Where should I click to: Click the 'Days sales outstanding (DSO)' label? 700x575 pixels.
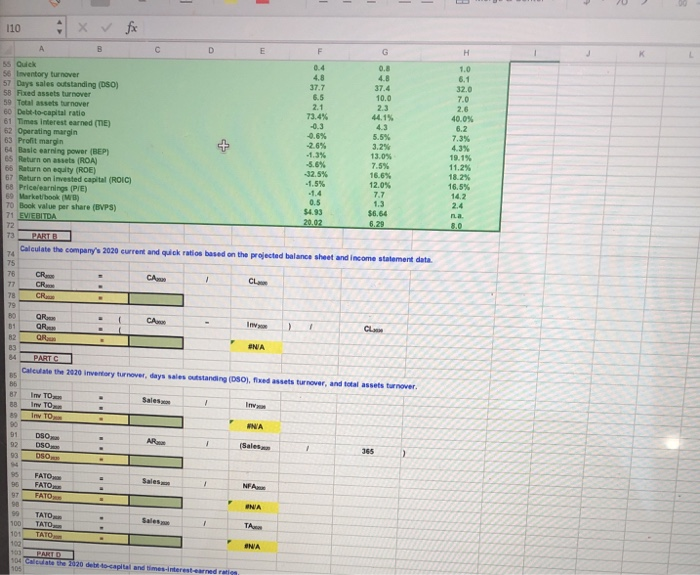[67, 84]
